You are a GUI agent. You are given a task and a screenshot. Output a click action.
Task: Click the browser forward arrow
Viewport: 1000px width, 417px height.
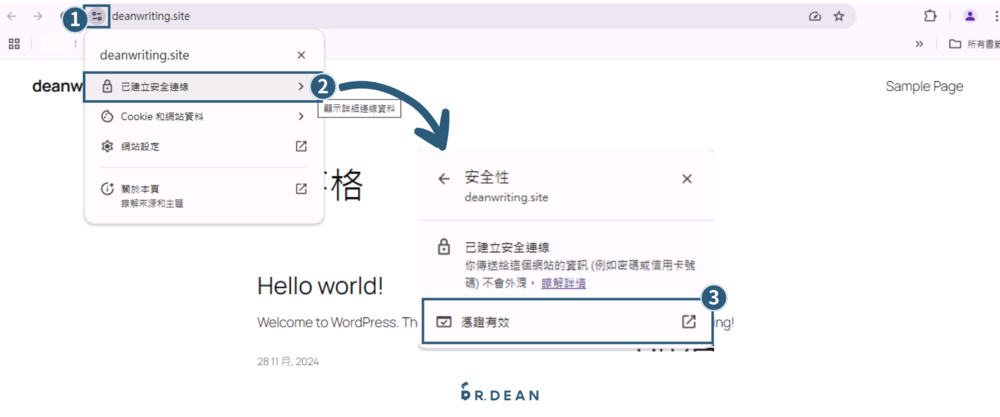(x=38, y=17)
